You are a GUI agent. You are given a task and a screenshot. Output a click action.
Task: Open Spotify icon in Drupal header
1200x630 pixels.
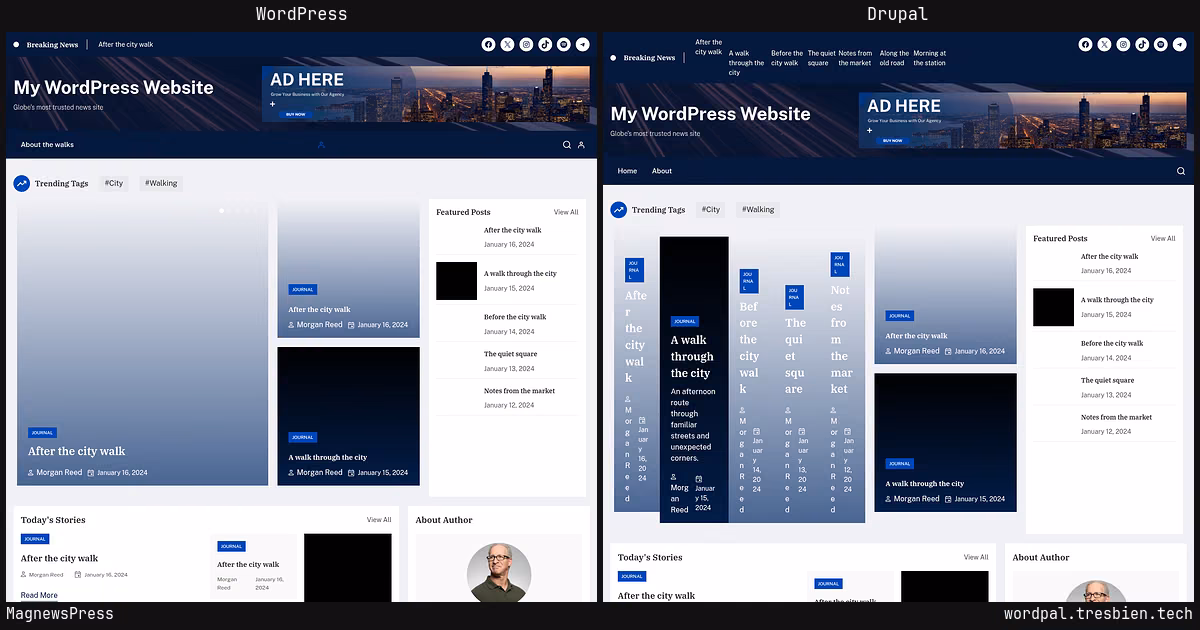(1161, 44)
